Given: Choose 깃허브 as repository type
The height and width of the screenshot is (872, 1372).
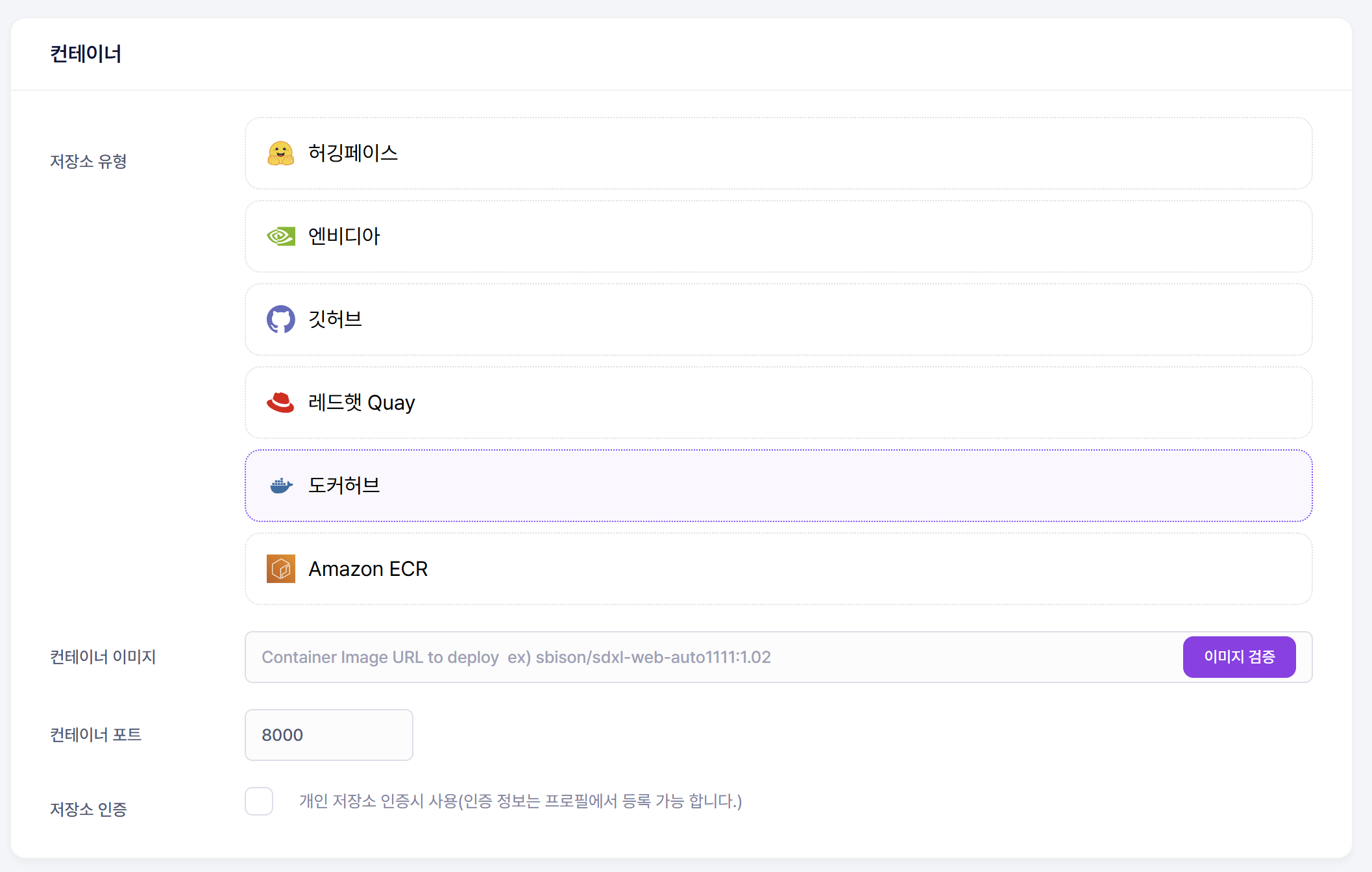Looking at the screenshot, I should (x=778, y=319).
